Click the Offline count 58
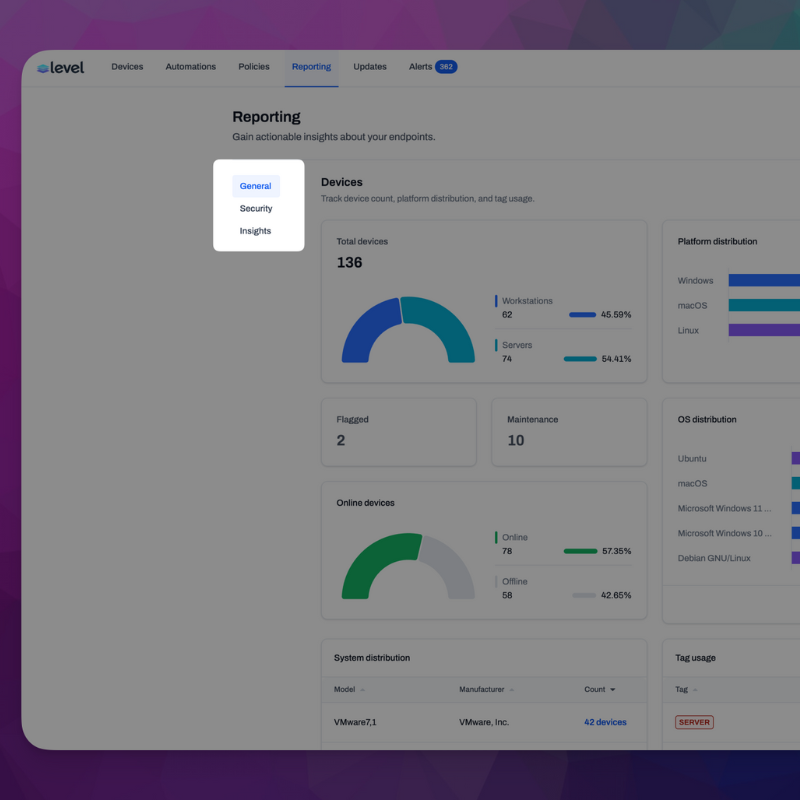 507,595
